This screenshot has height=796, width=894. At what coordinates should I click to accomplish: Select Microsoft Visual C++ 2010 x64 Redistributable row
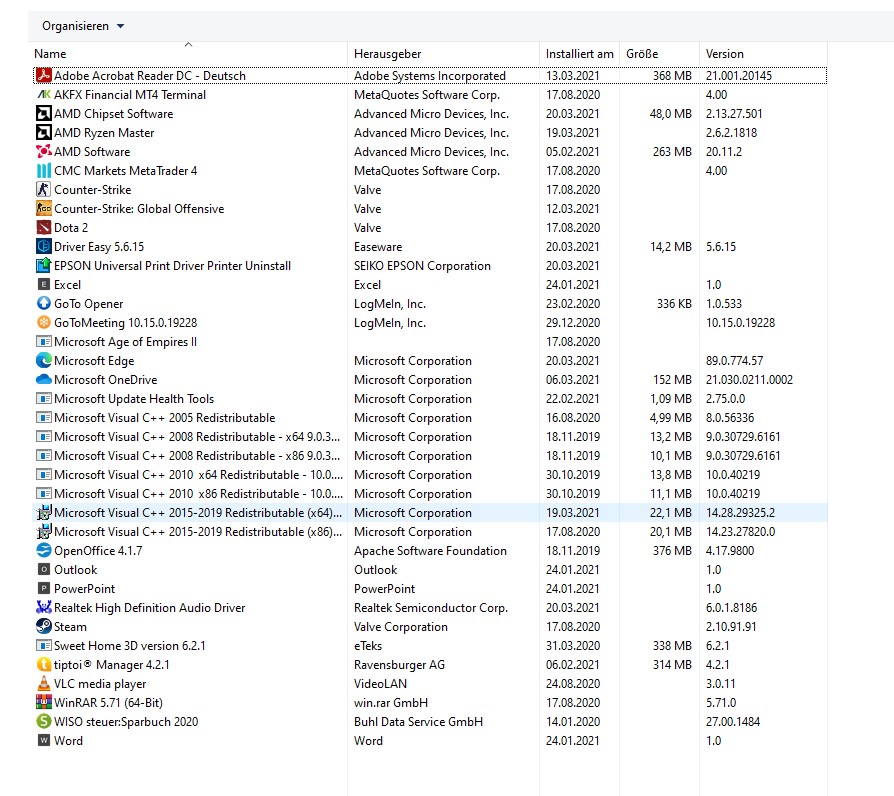pos(430,474)
